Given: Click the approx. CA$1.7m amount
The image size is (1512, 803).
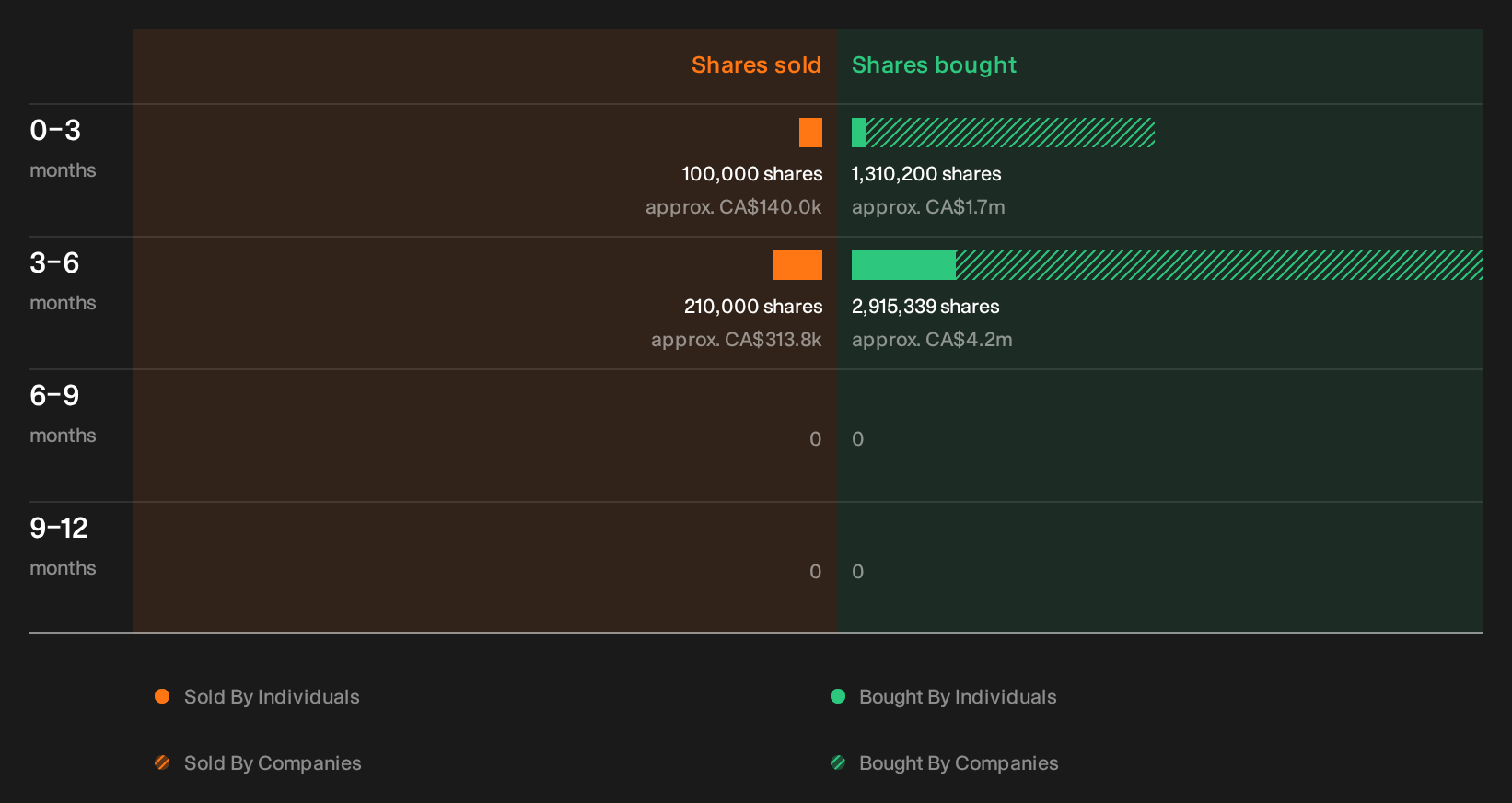Looking at the screenshot, I should point(928,207).
